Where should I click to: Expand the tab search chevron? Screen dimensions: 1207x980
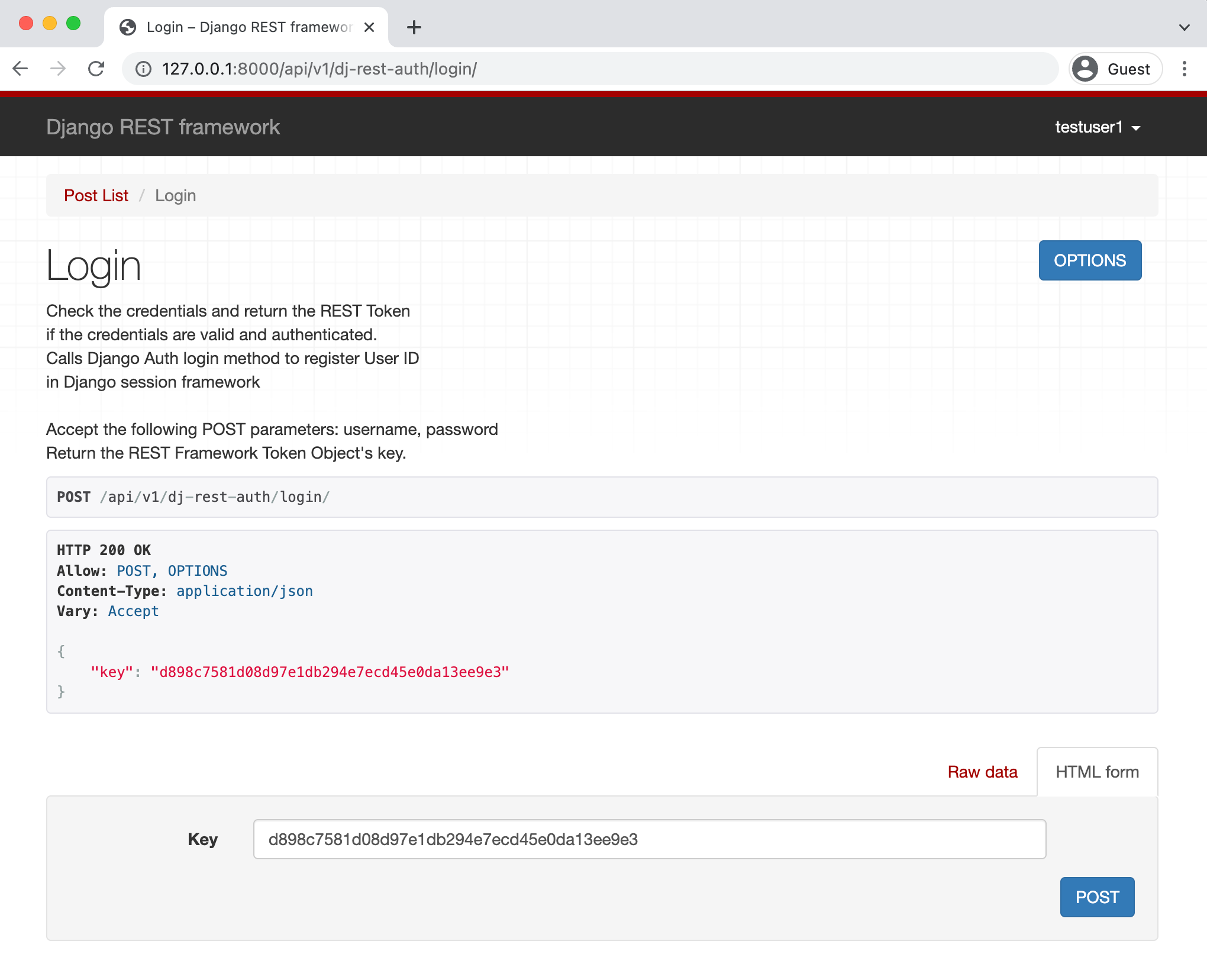1185,27
